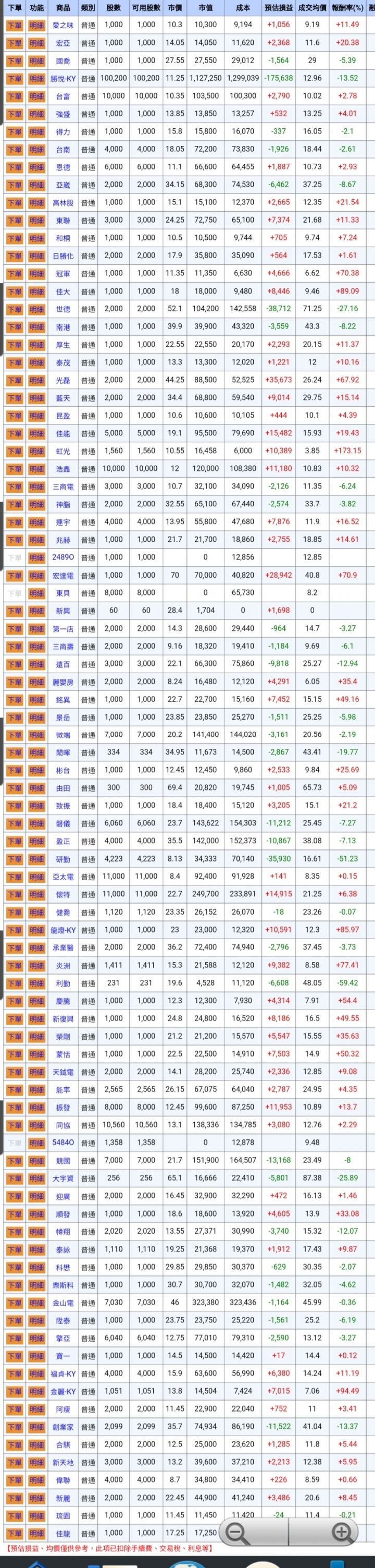
Task: Place order via 下單 on 勝悅-KY row
Action: [x=14, y=79]
